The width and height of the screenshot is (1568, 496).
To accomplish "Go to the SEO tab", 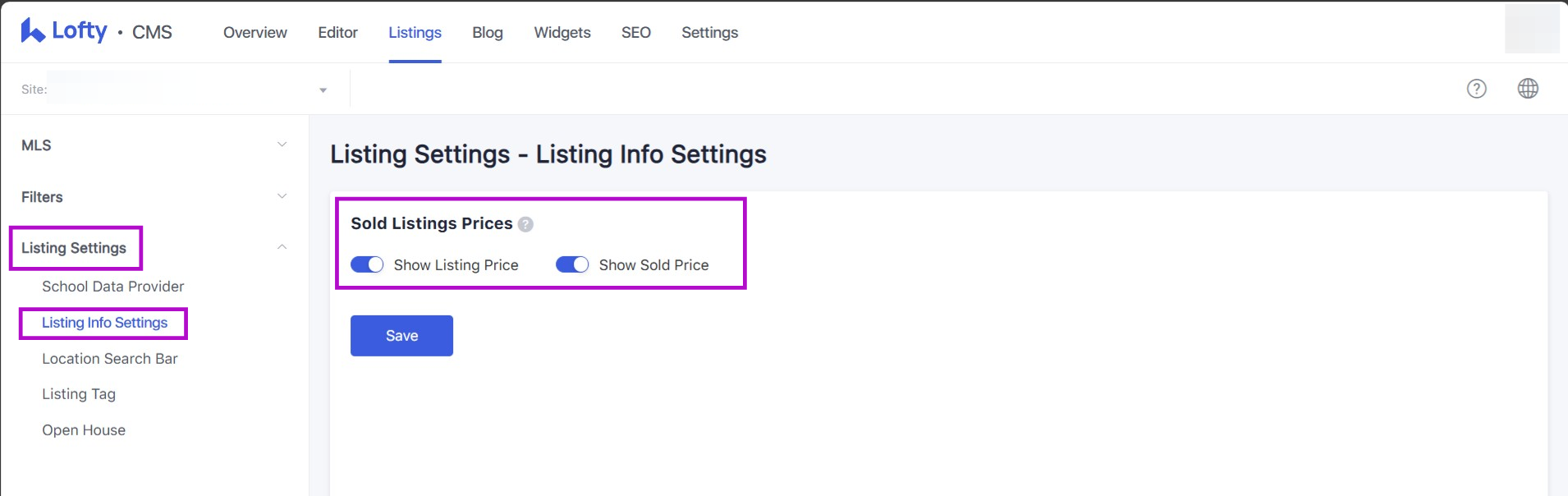I will 635,32.
